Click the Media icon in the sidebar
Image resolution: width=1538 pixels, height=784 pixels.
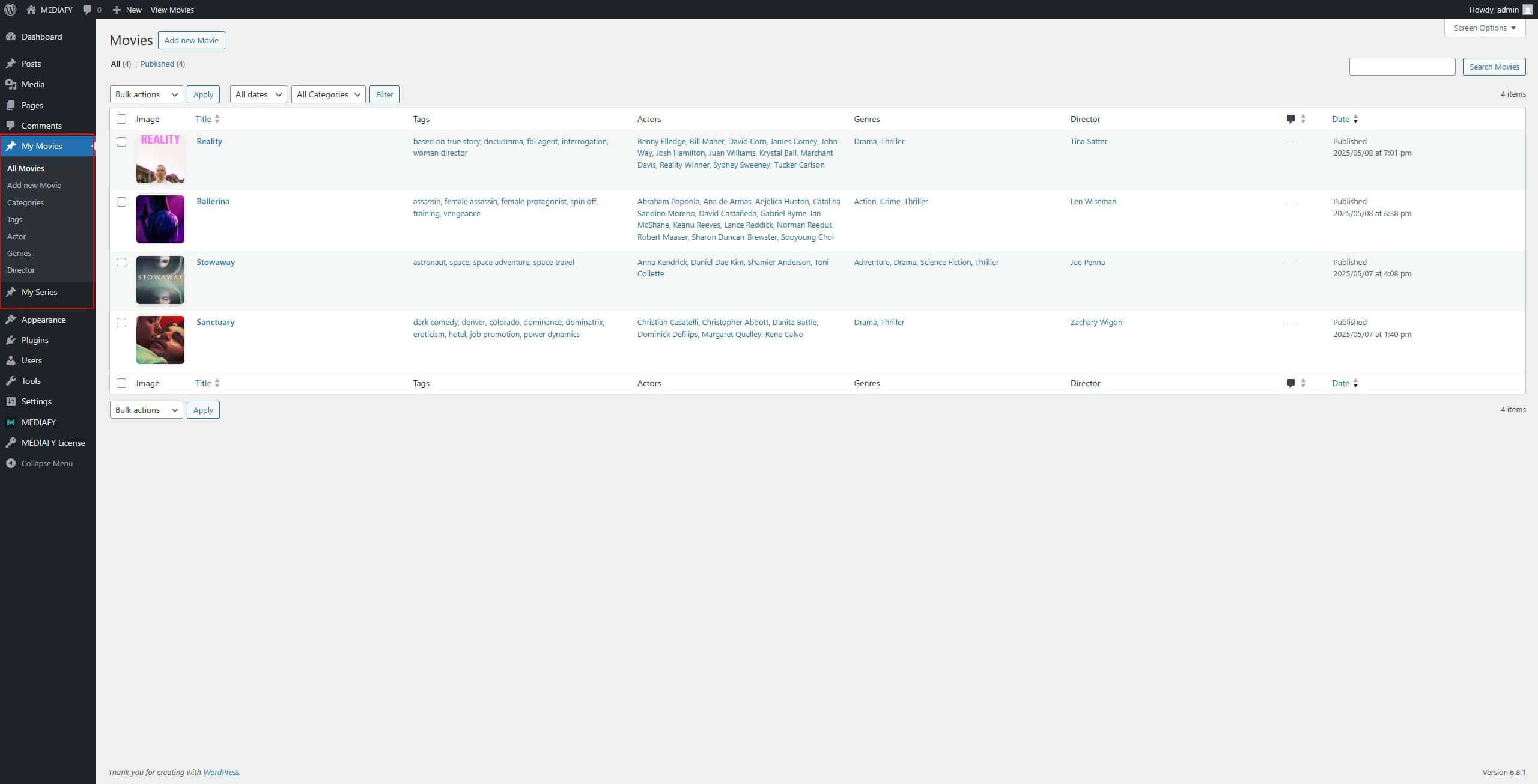11,84
